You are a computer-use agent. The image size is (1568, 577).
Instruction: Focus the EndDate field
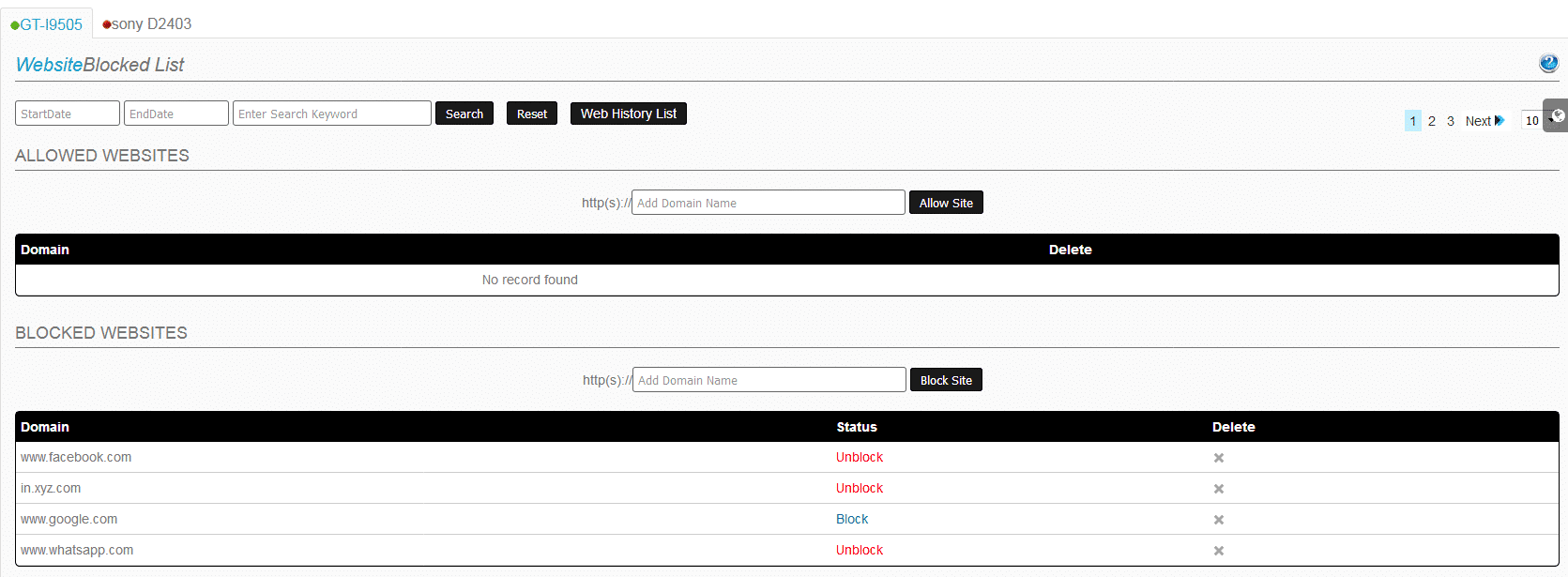tap(176, 114)
